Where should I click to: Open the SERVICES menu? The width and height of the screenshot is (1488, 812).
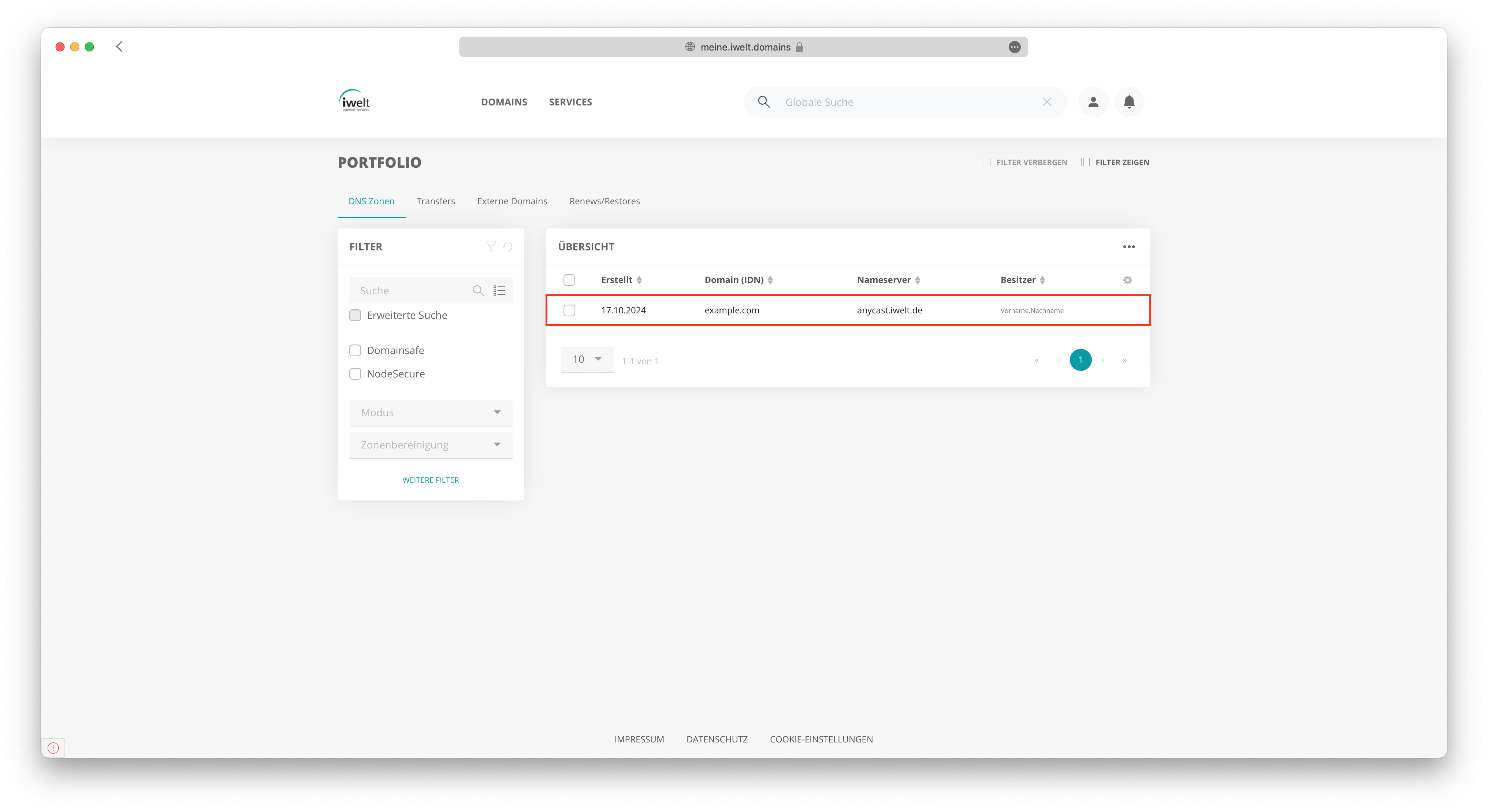click(570, 102)
